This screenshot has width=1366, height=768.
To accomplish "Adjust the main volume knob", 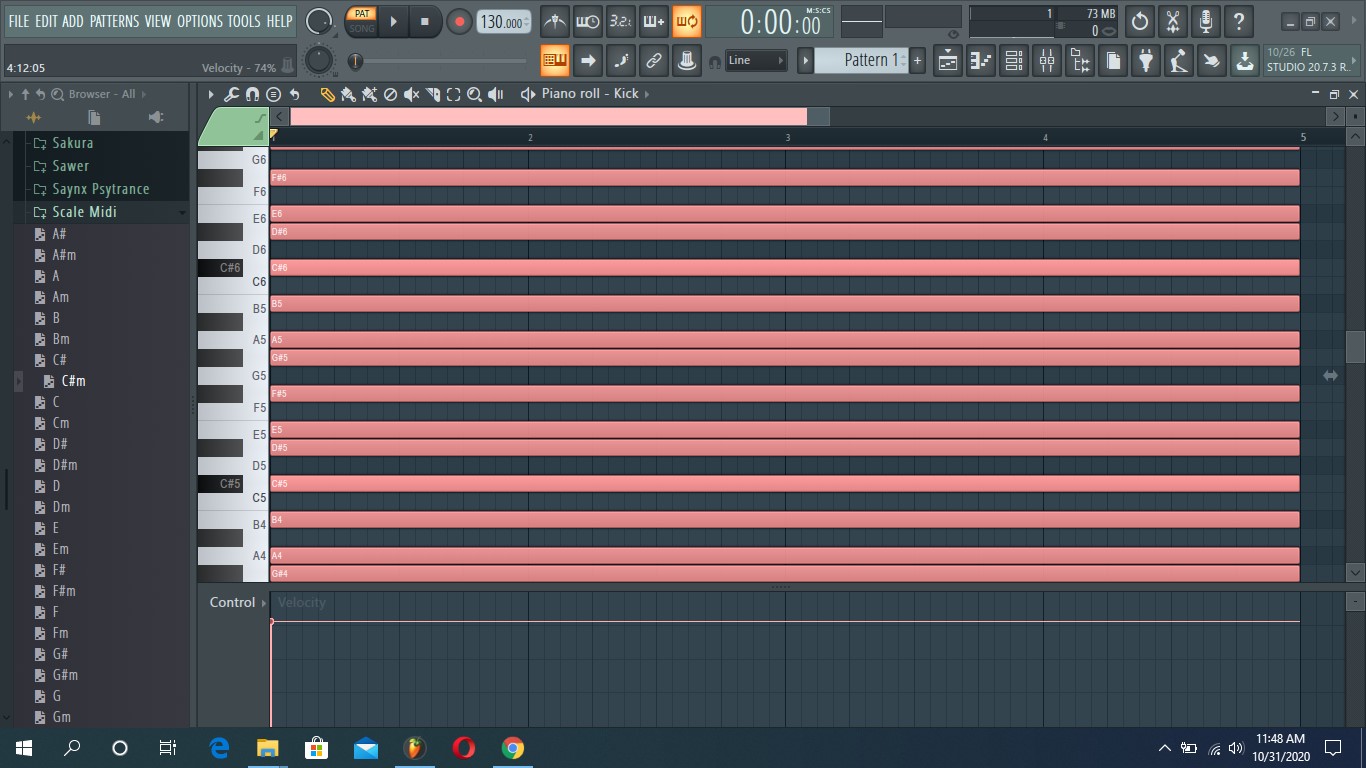I will [319, 21].
